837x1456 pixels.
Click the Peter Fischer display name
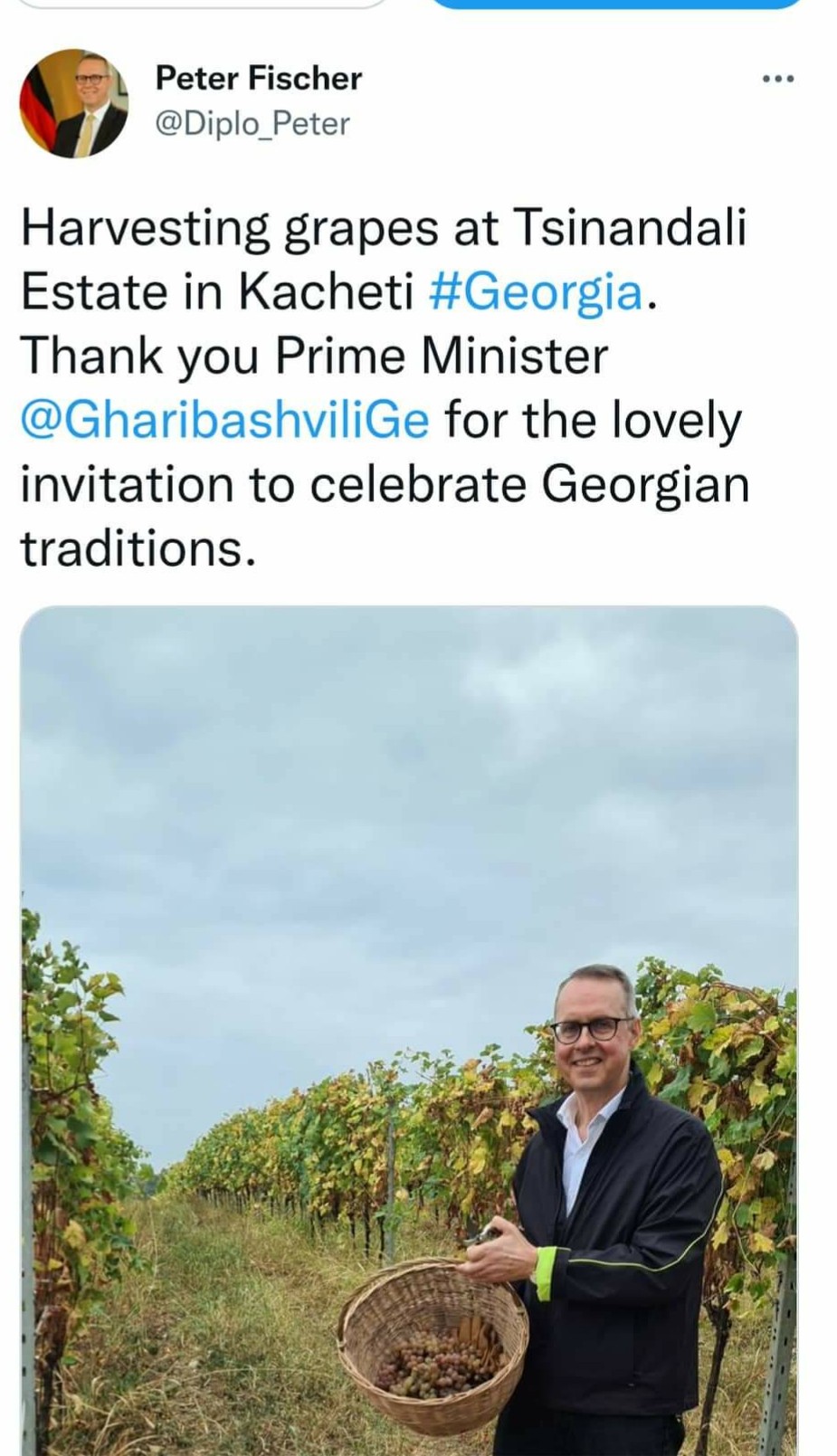258,78
